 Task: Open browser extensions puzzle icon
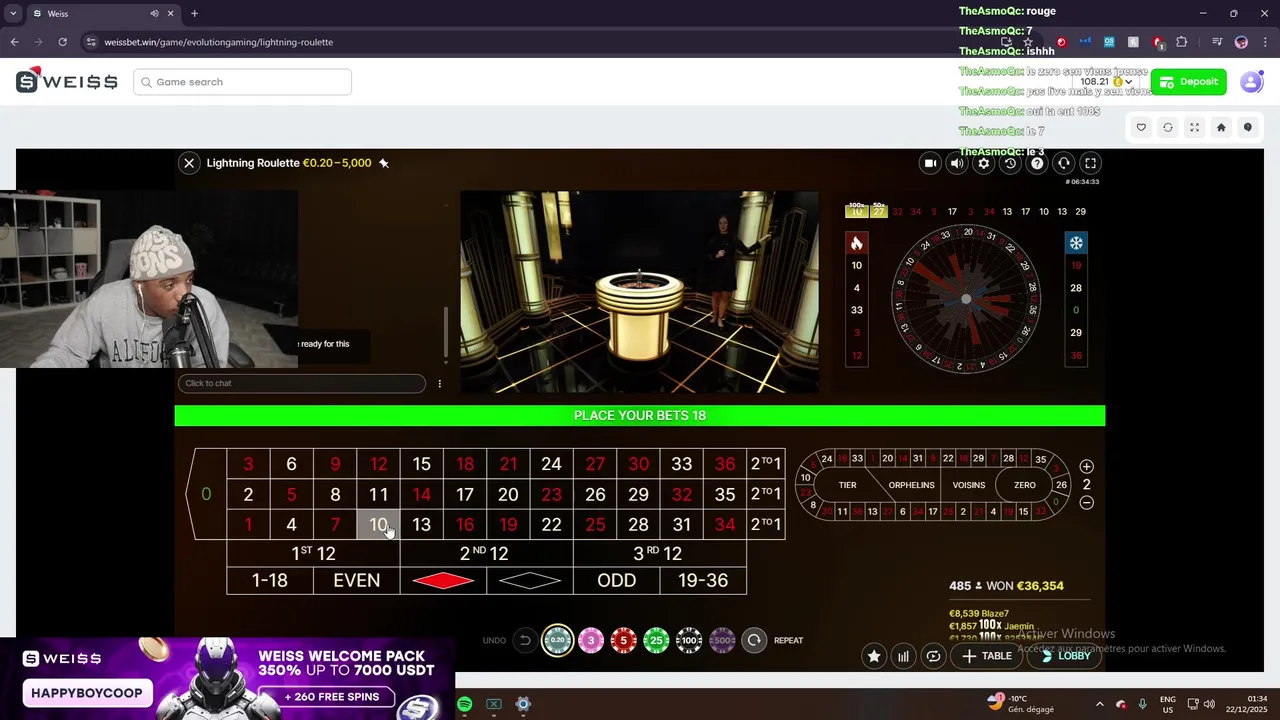point(1182,42)
